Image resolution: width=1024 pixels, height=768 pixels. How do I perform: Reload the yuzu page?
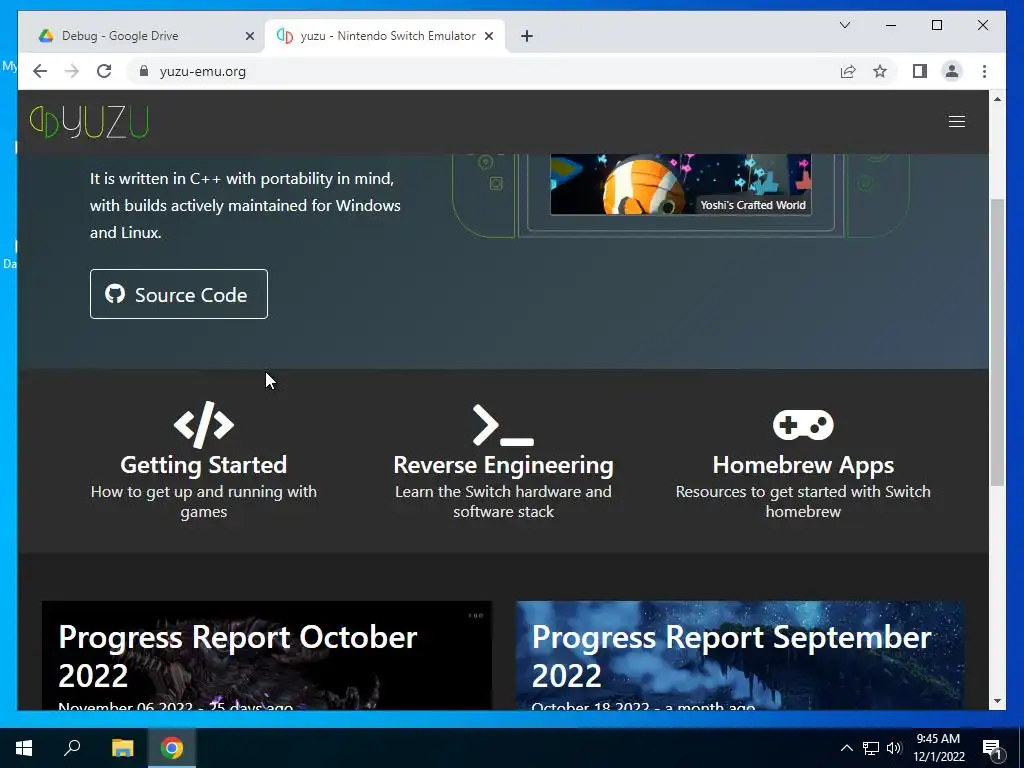(104, 71)
